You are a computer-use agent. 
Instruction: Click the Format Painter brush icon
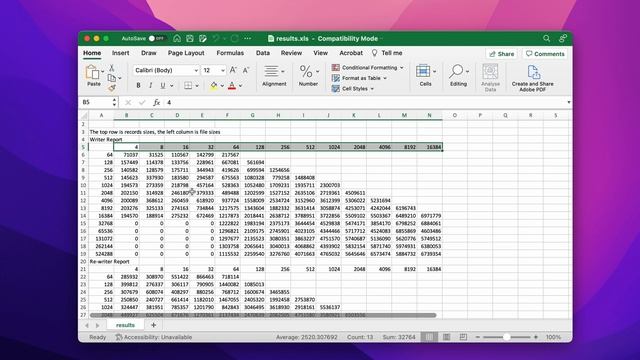(111, 87)
